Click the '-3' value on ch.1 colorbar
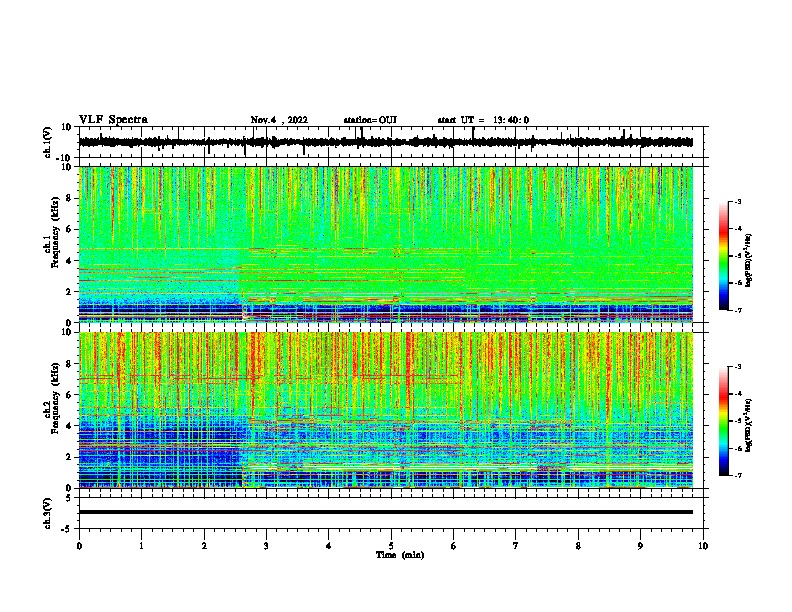The height and width of the screenshot is (612, 792). coord(737,202)
